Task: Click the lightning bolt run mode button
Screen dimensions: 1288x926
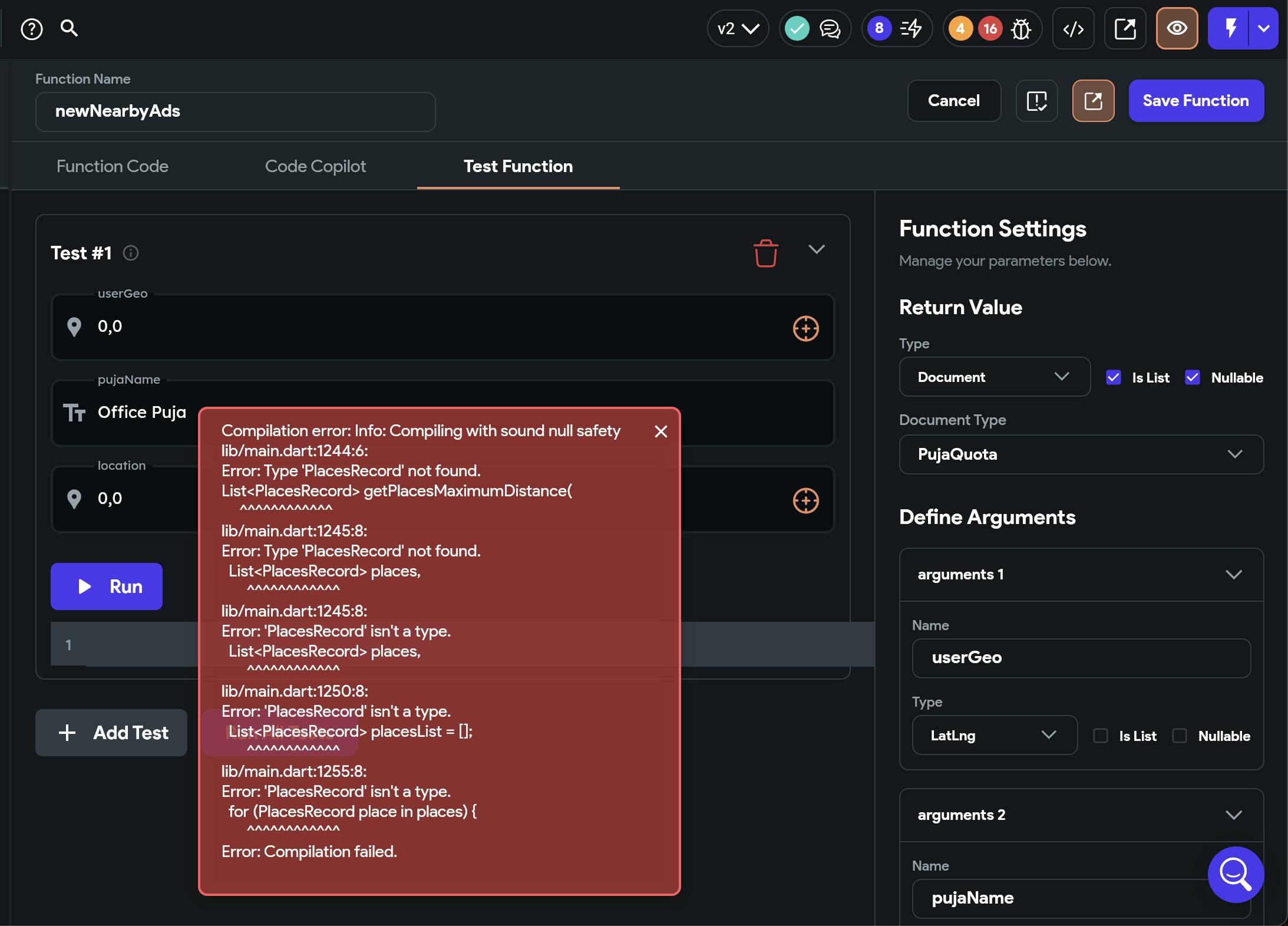Action: [x=1230, y=28]
